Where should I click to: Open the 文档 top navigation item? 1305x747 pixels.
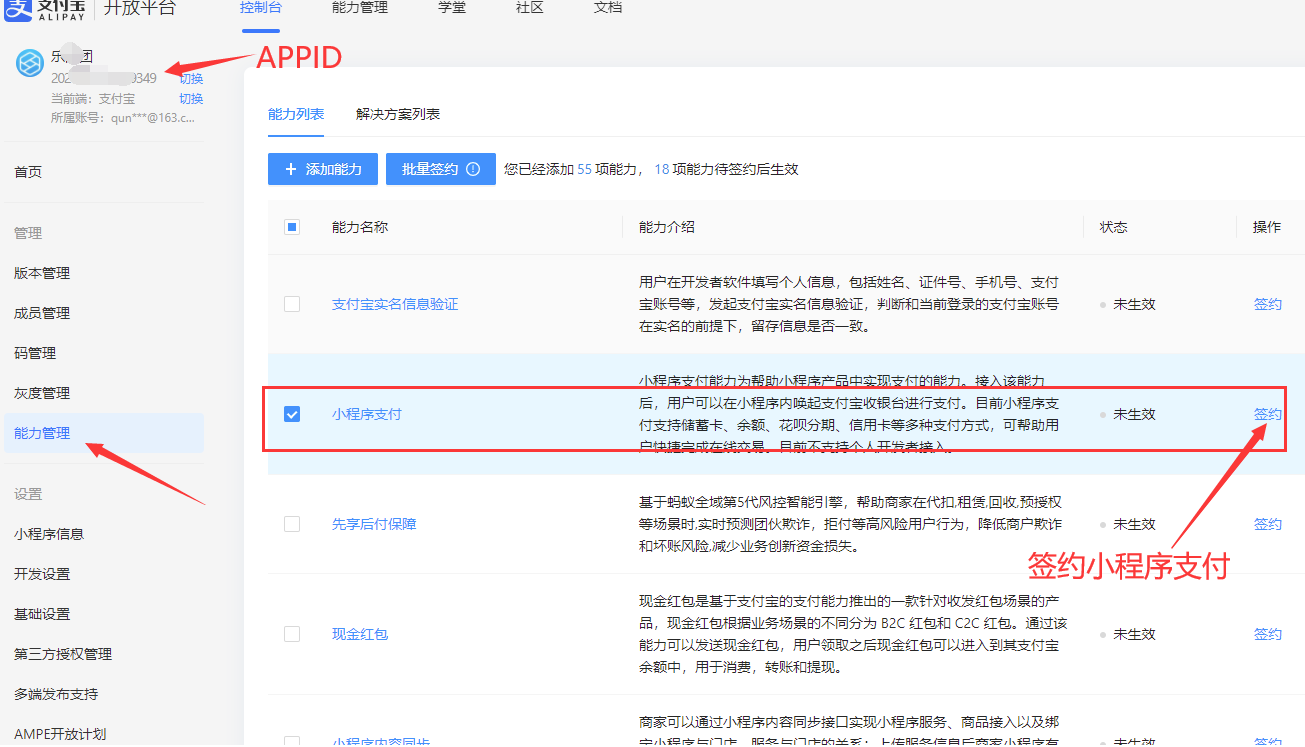607,8
